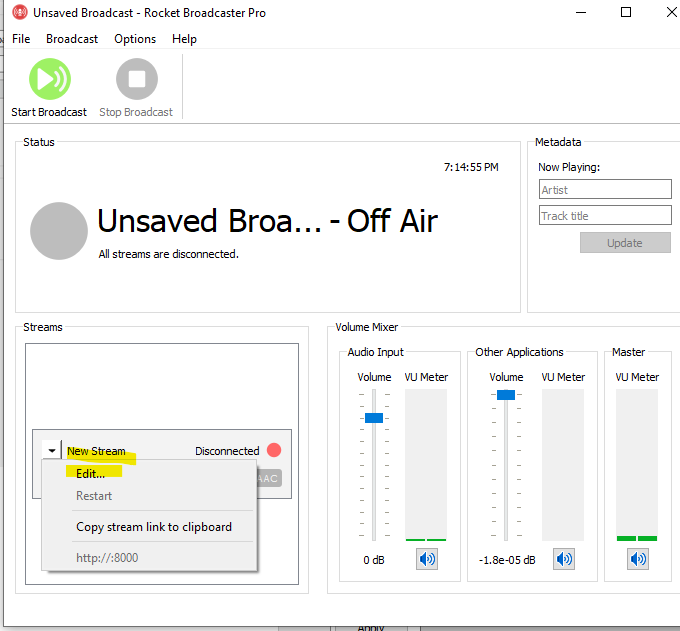Expand the New Stream dropdown arrow
This screenshot has width=680, height=631.
(52, 451)
